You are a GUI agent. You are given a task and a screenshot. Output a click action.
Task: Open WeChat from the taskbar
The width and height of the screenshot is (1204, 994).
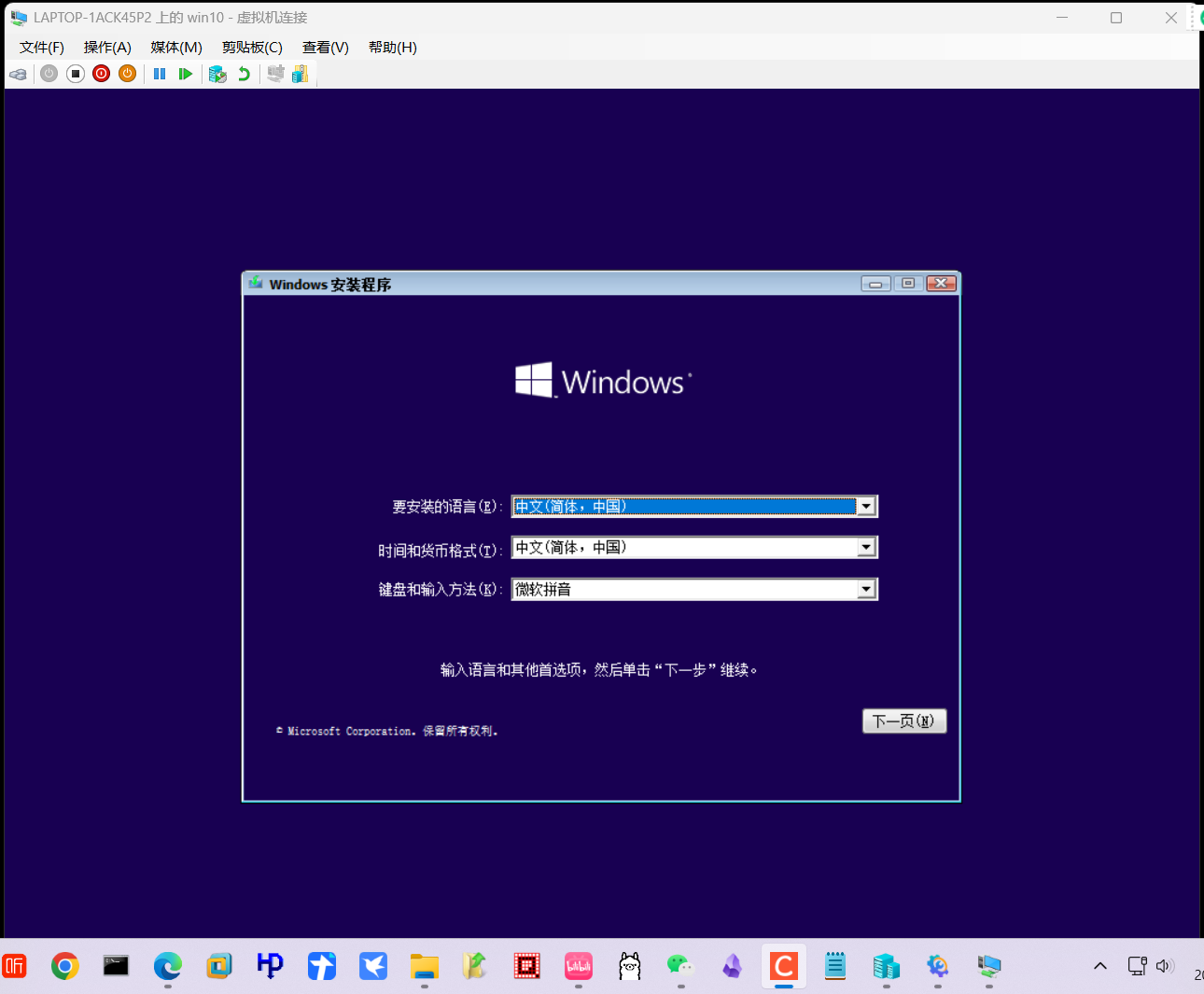tap(681, 966)
